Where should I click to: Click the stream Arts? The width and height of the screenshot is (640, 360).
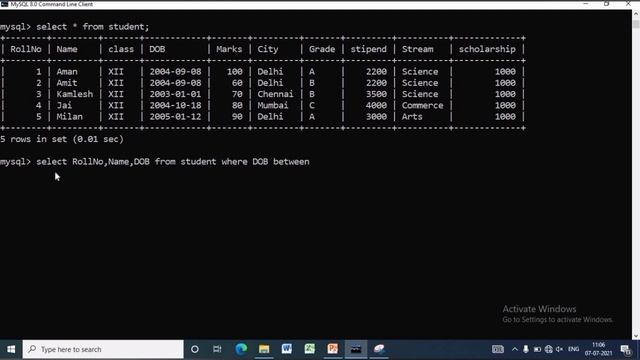[412, 117]
